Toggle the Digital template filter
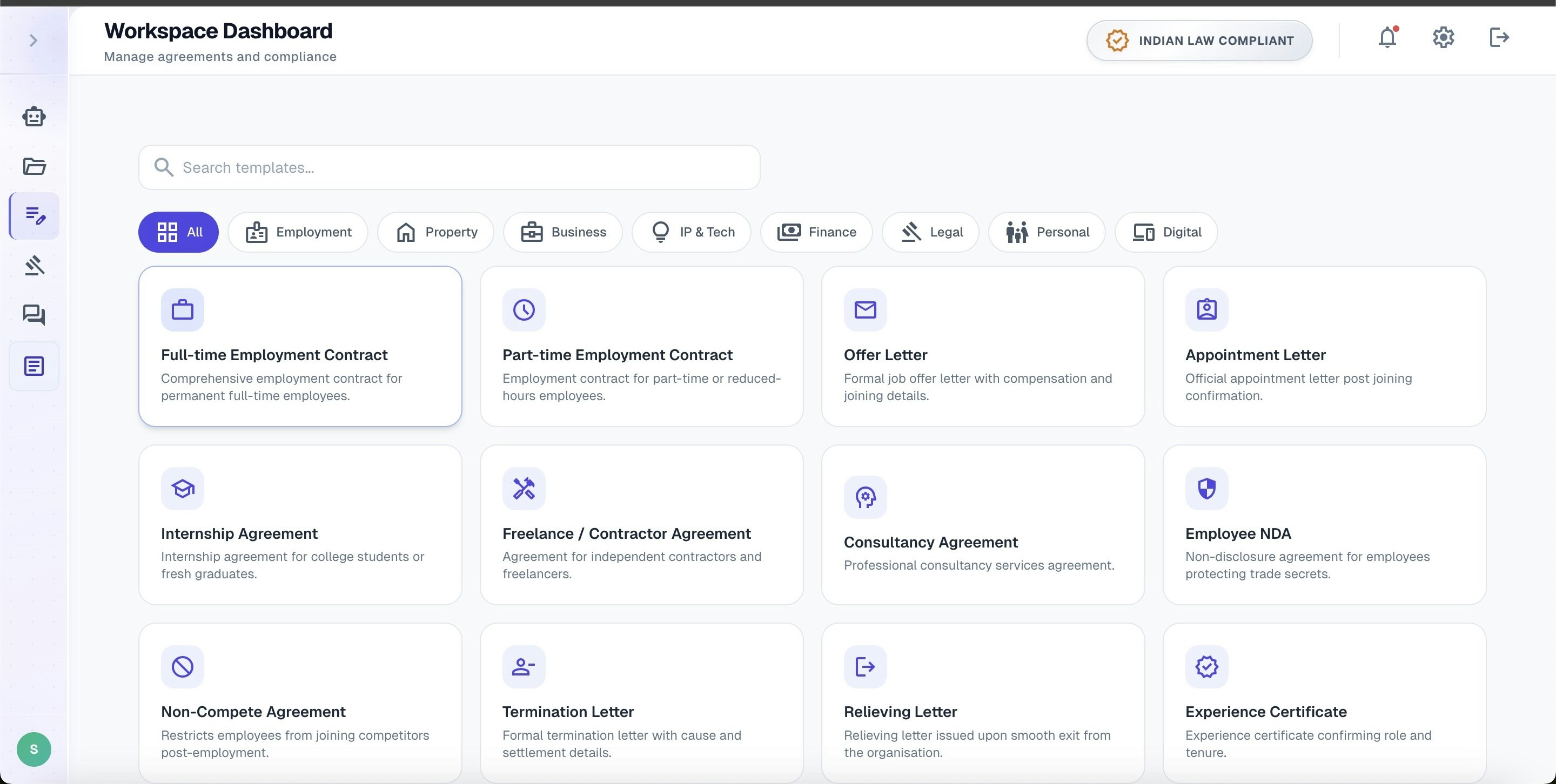 click(1165, 232)
